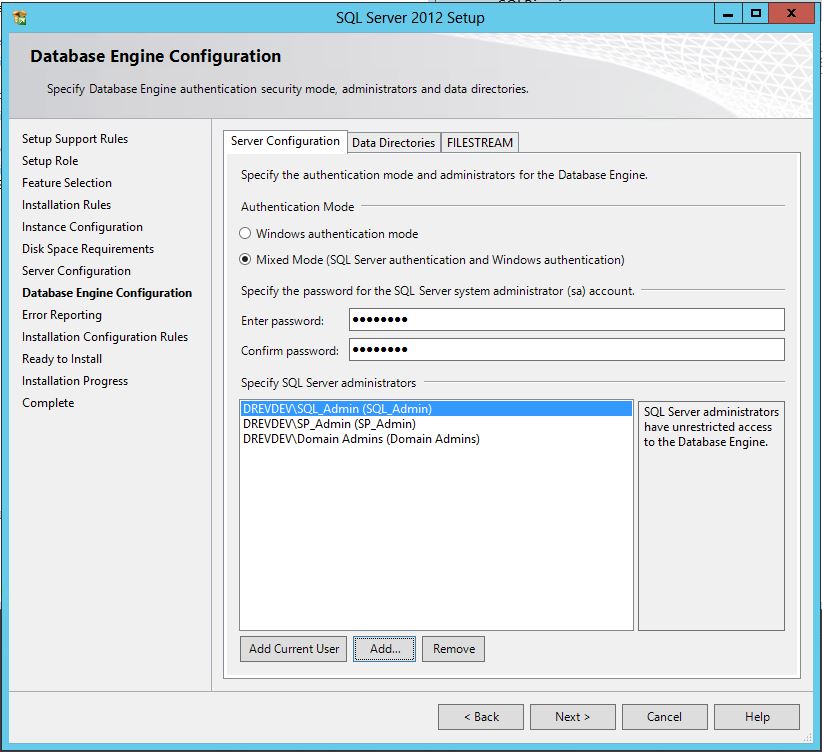The image size is (822, 752).
Task: Open the Data Directories tab
Action: pyautogui.click(x=393, y=143)
